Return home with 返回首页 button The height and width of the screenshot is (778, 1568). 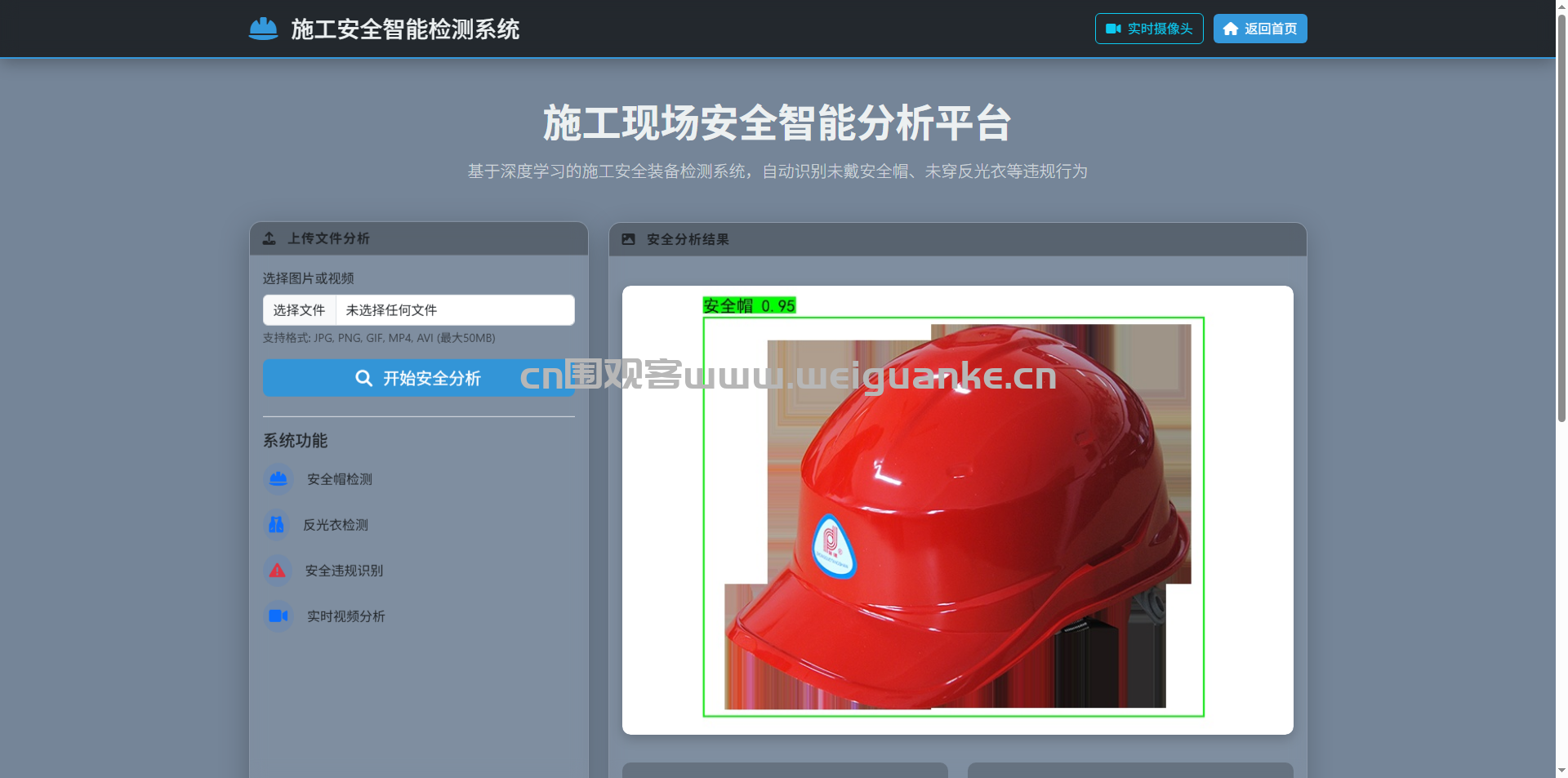1259,29
